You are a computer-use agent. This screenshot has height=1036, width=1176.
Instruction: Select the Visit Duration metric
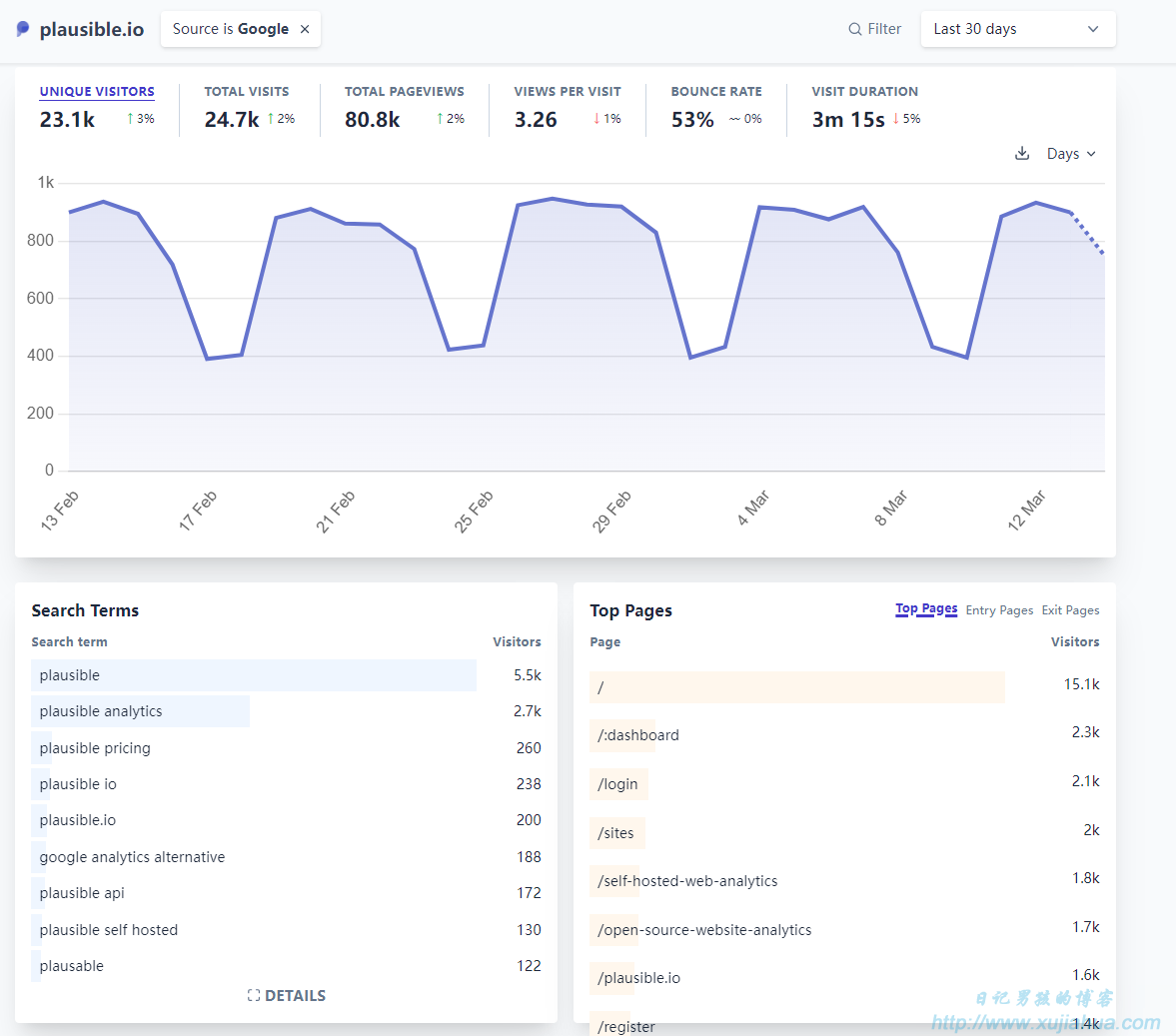pyautogui.click(x=864, y=92)
